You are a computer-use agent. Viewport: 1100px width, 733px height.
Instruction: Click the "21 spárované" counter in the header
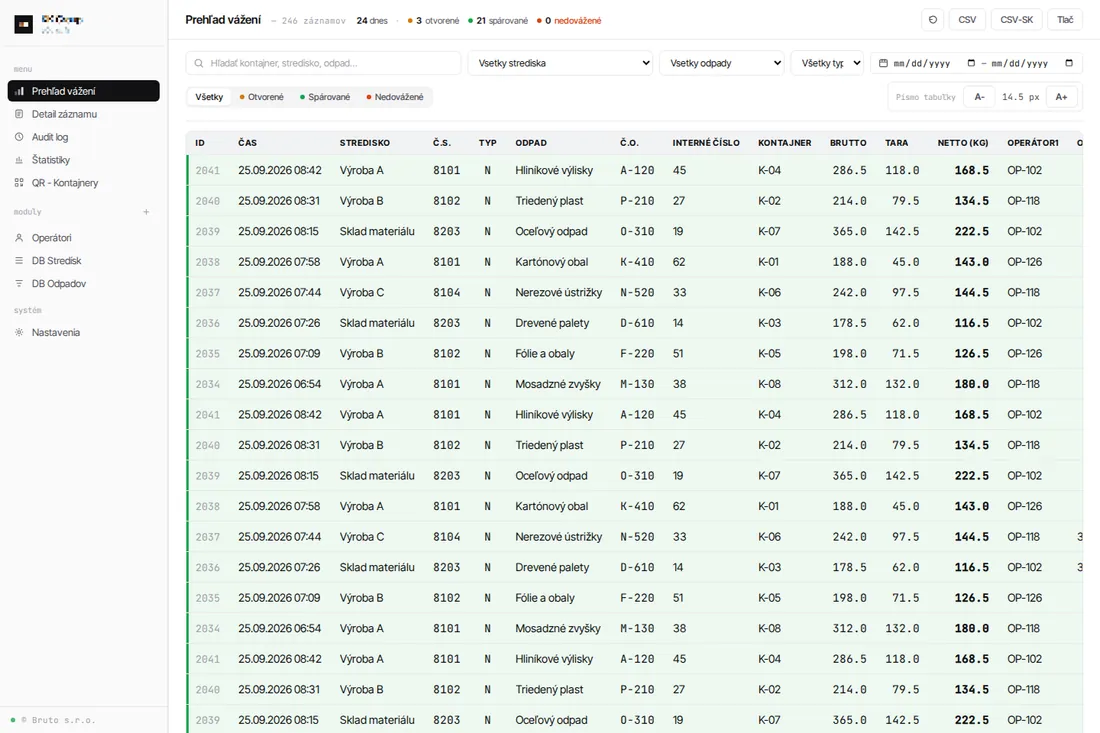[x=498, y=20]
